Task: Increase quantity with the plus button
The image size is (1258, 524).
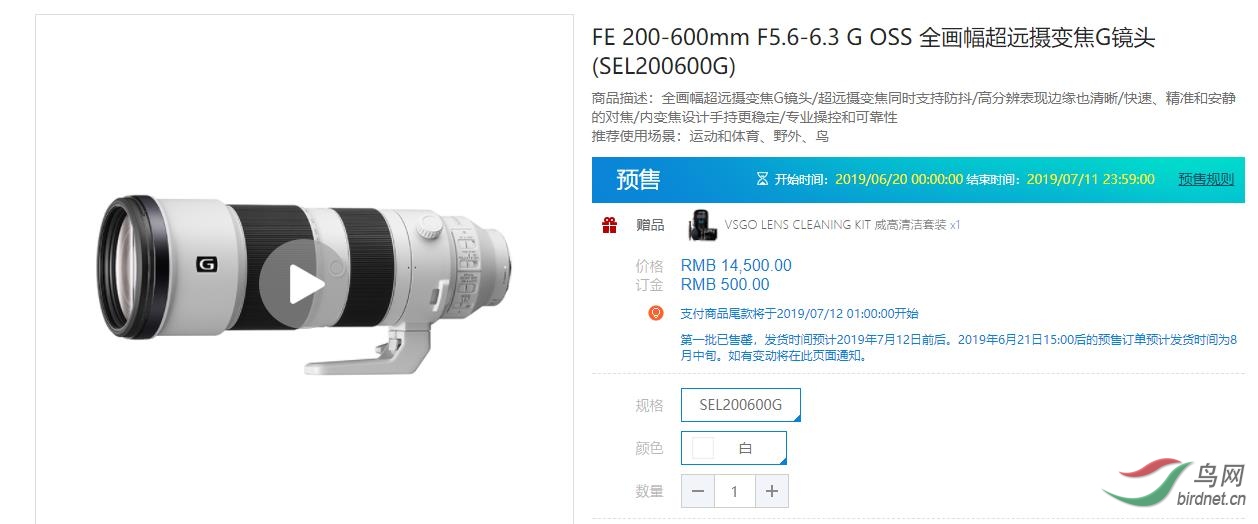Action: click(771, 491)
